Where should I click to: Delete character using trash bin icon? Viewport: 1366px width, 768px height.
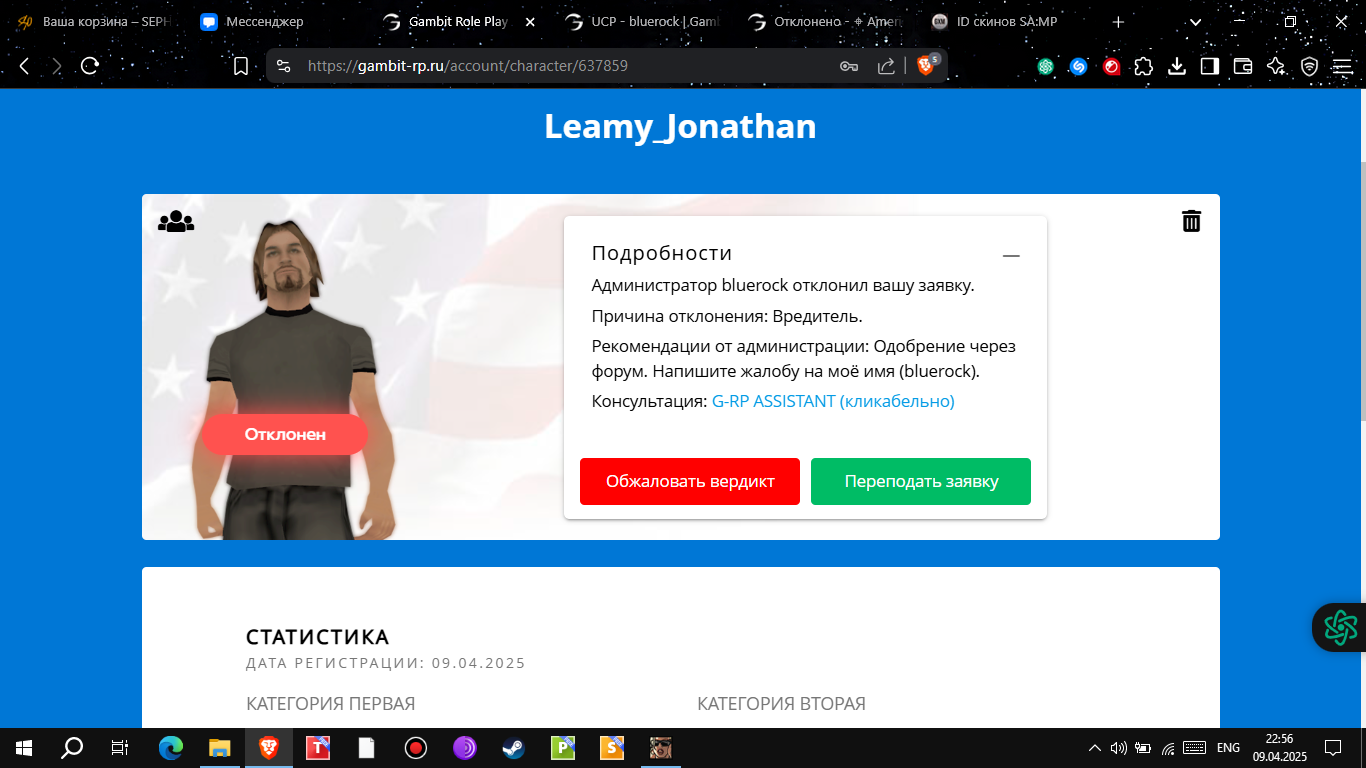pyautogui.click(x=1191, y=221)
